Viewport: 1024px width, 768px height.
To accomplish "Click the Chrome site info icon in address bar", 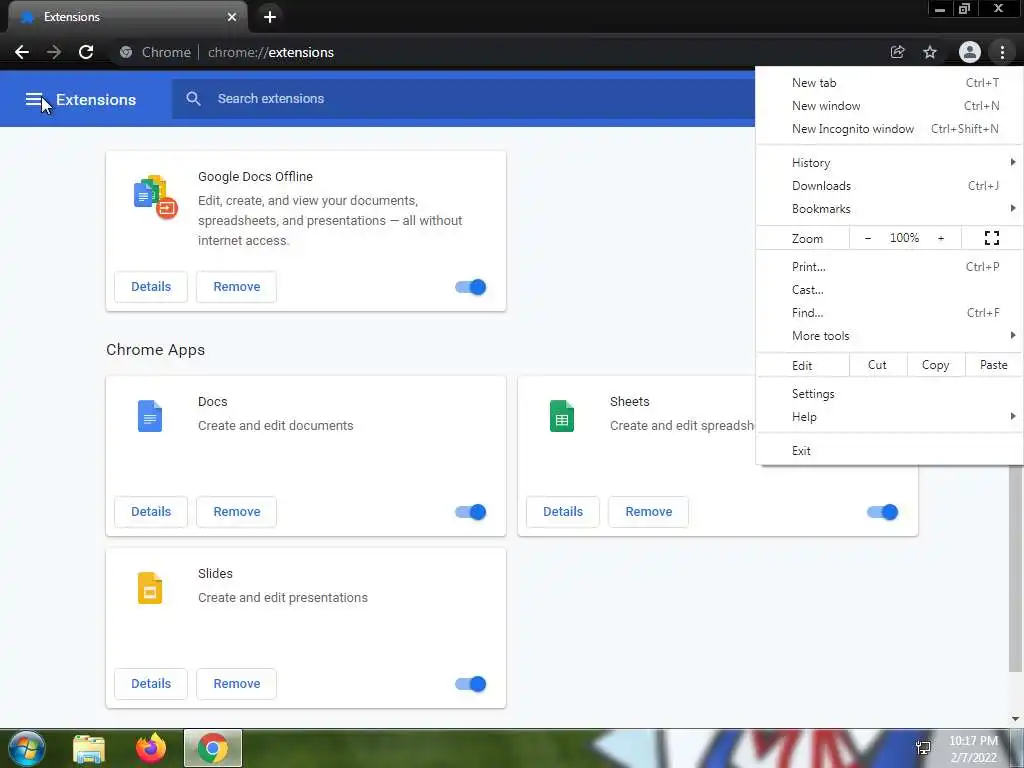I will pyautogui.click(x=126, y=52).
